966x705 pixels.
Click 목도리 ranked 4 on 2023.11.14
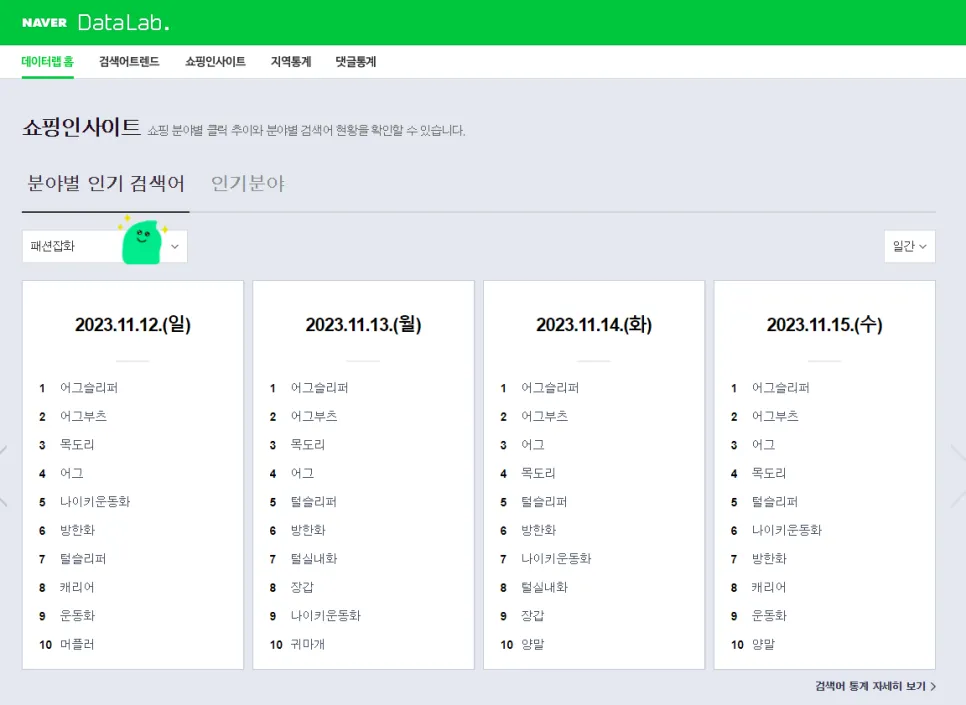538,473
